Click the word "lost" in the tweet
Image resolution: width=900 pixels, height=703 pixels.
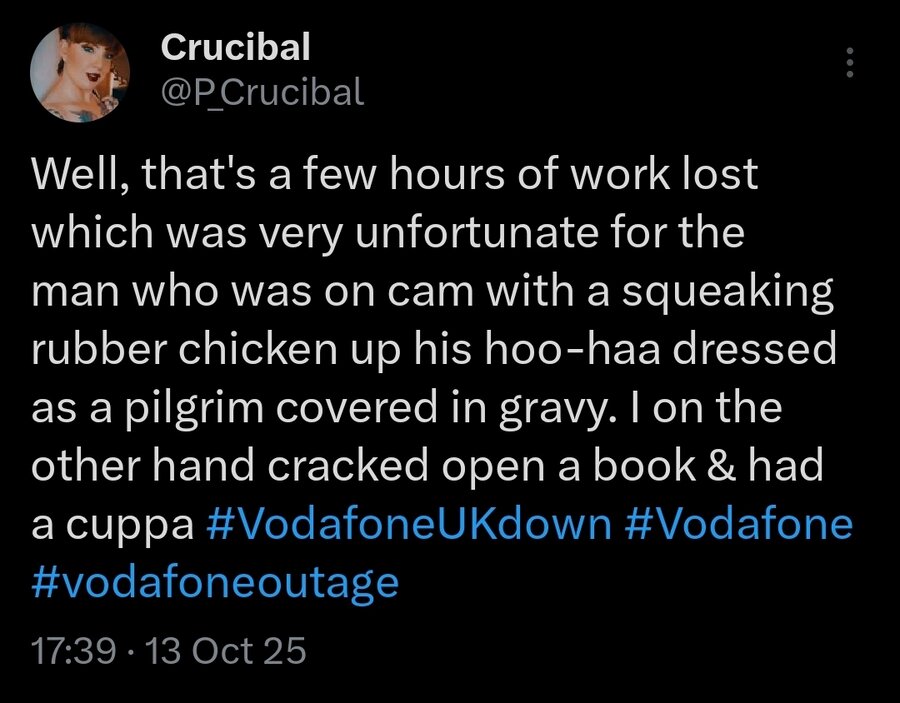[x=722, y=177]
